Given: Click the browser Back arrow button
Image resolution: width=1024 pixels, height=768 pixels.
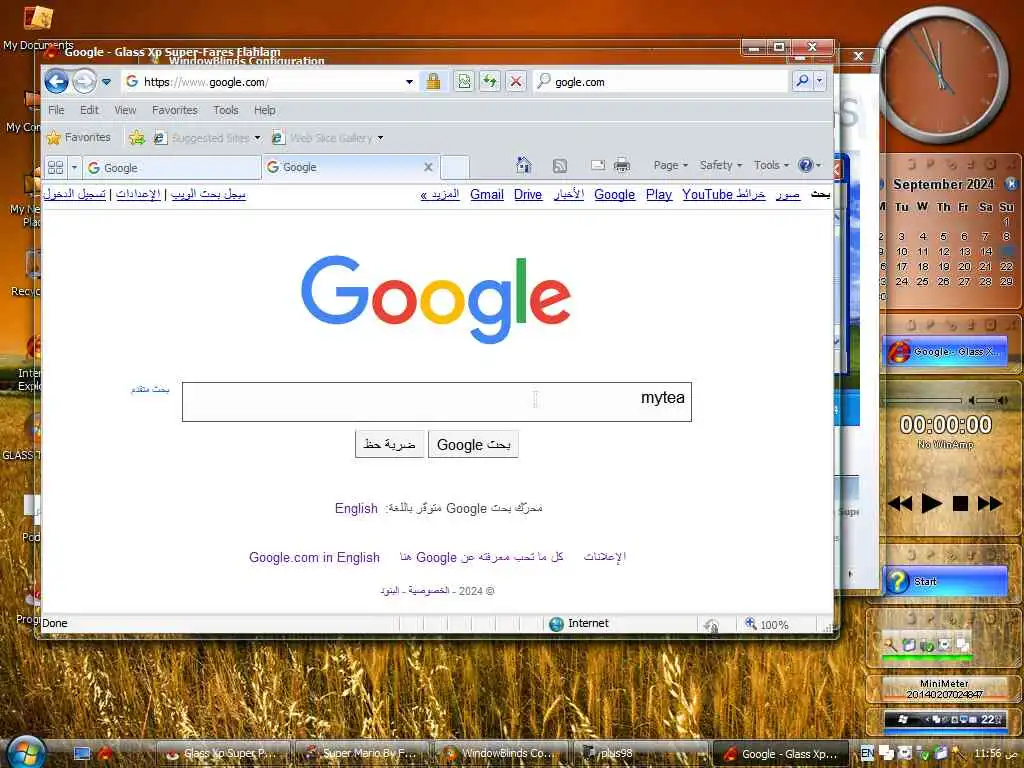Looking at the screenshot, I should click(57, 82).
